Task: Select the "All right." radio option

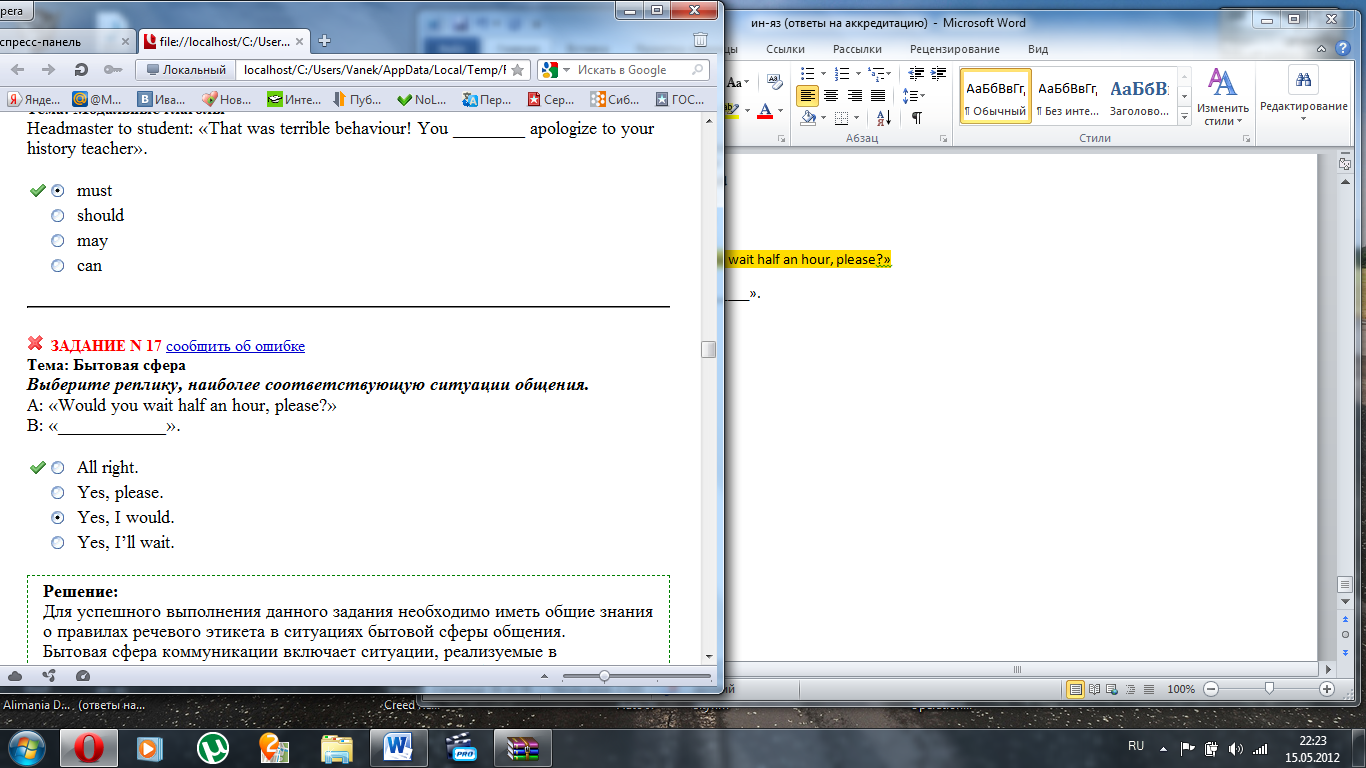Action: [58, 467]
